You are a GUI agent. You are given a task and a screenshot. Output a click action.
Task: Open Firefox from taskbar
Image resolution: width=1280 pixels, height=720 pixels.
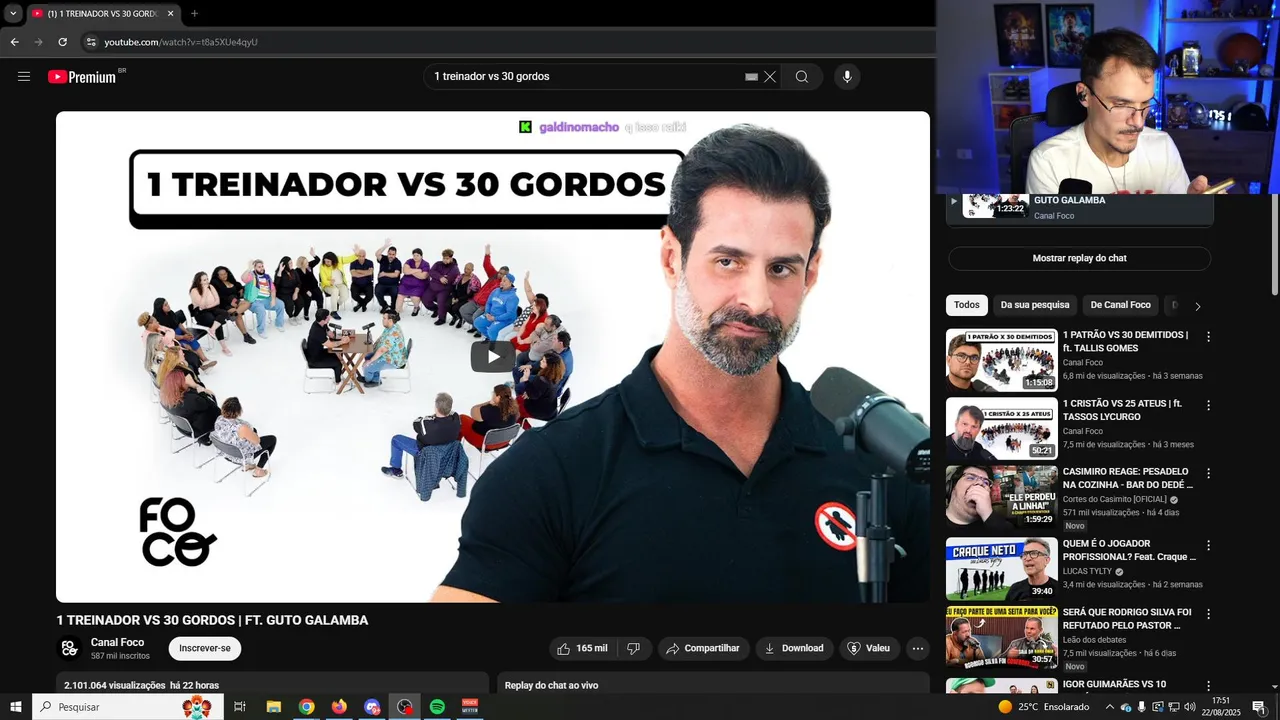click(339, 707)
